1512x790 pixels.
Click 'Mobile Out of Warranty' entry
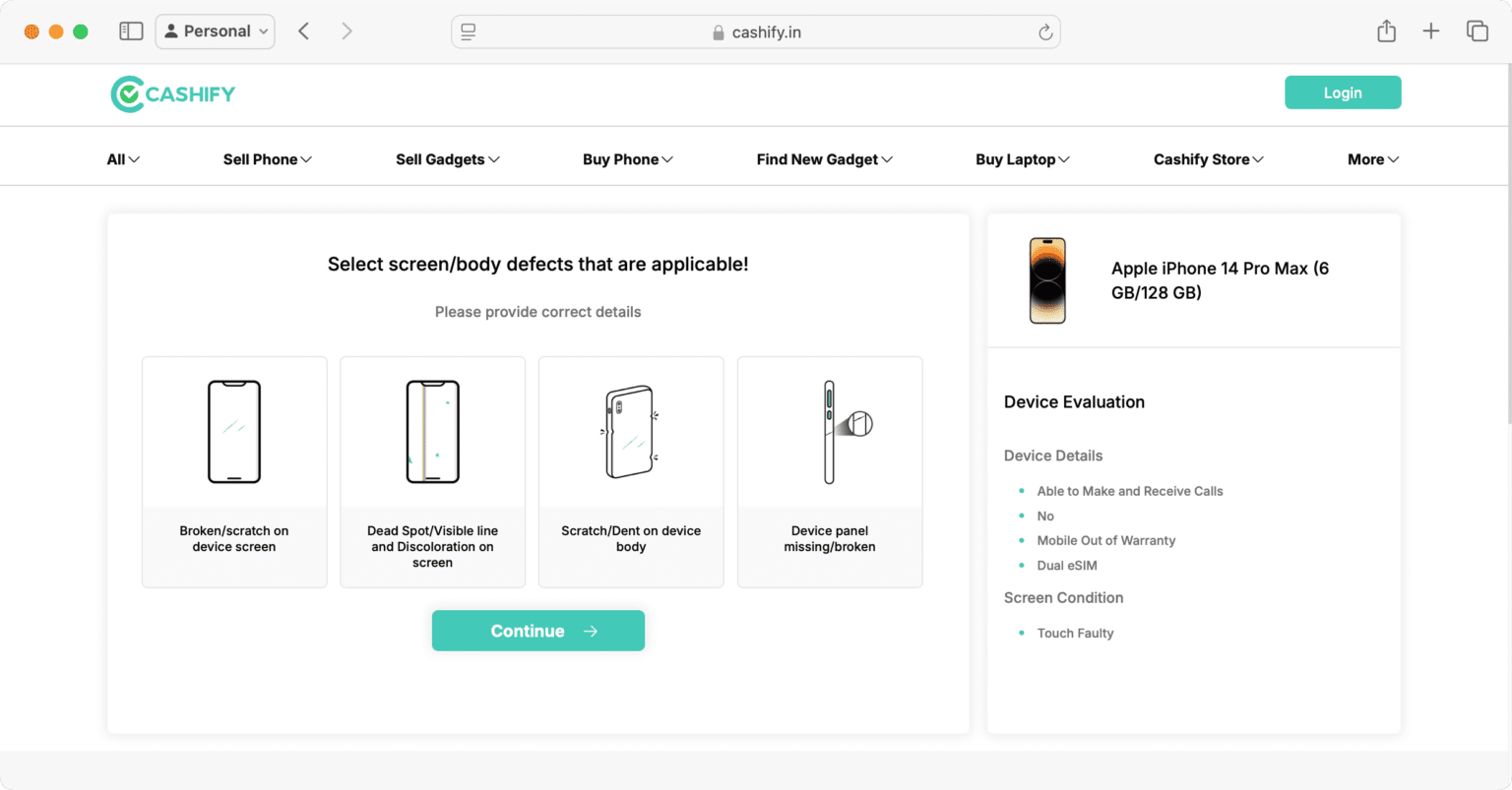tap(1105, 540)
